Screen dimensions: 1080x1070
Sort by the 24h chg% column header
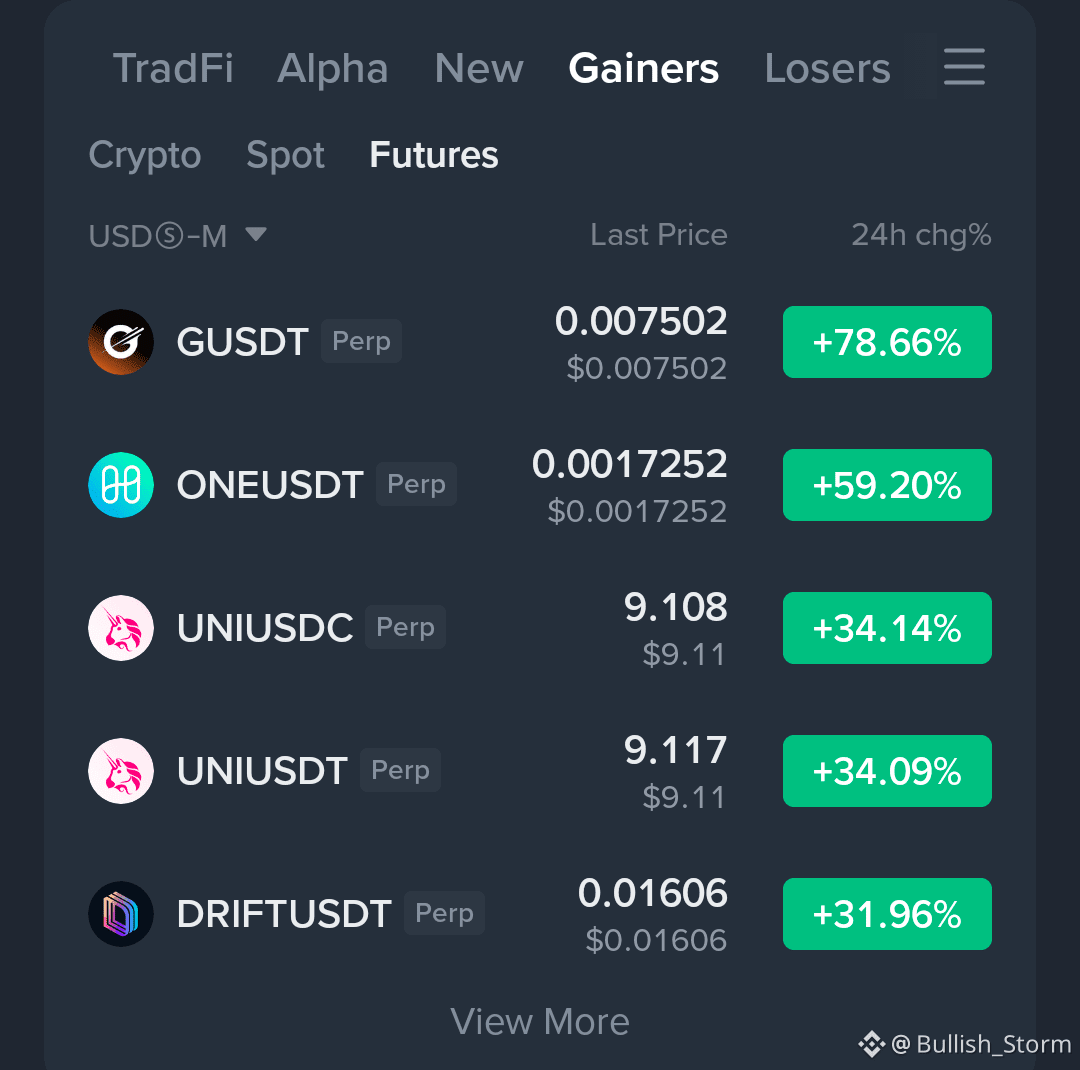pyautogui.click(x=922, y=235)
